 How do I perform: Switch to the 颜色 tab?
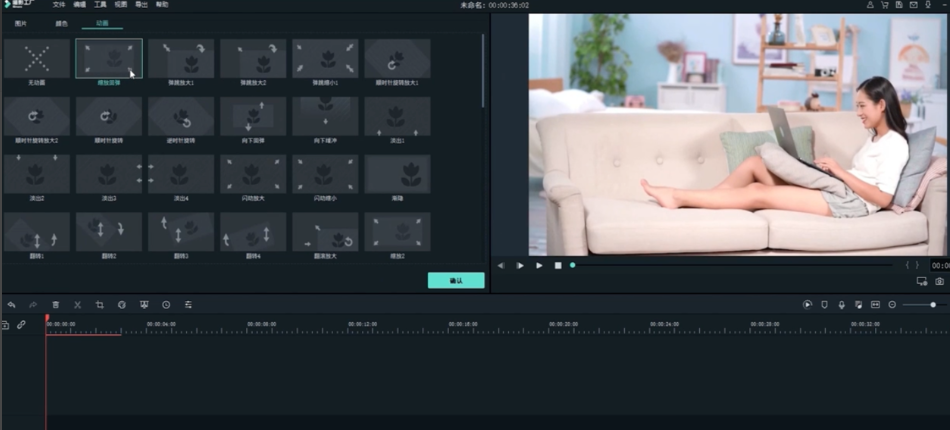pyautogui.click(x=62, y=22)
